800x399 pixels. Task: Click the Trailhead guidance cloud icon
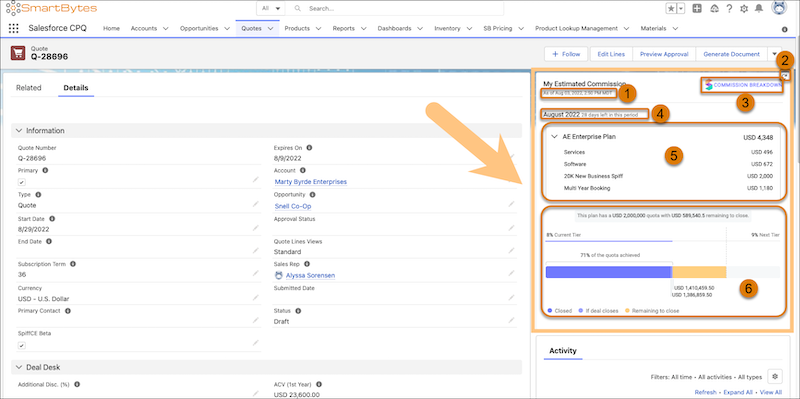(x=714, y=8)
